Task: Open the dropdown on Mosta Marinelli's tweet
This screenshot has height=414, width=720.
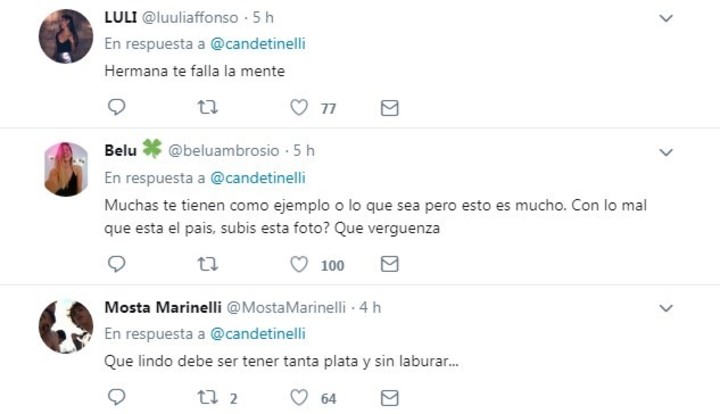Action: click(667, 308)
